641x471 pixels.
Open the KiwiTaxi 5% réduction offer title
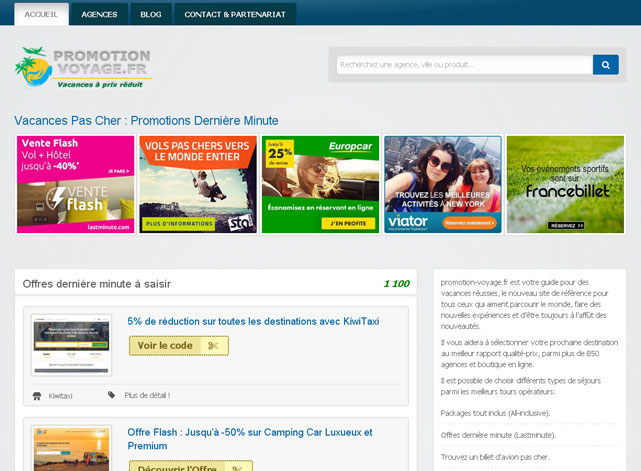(253, 321)
